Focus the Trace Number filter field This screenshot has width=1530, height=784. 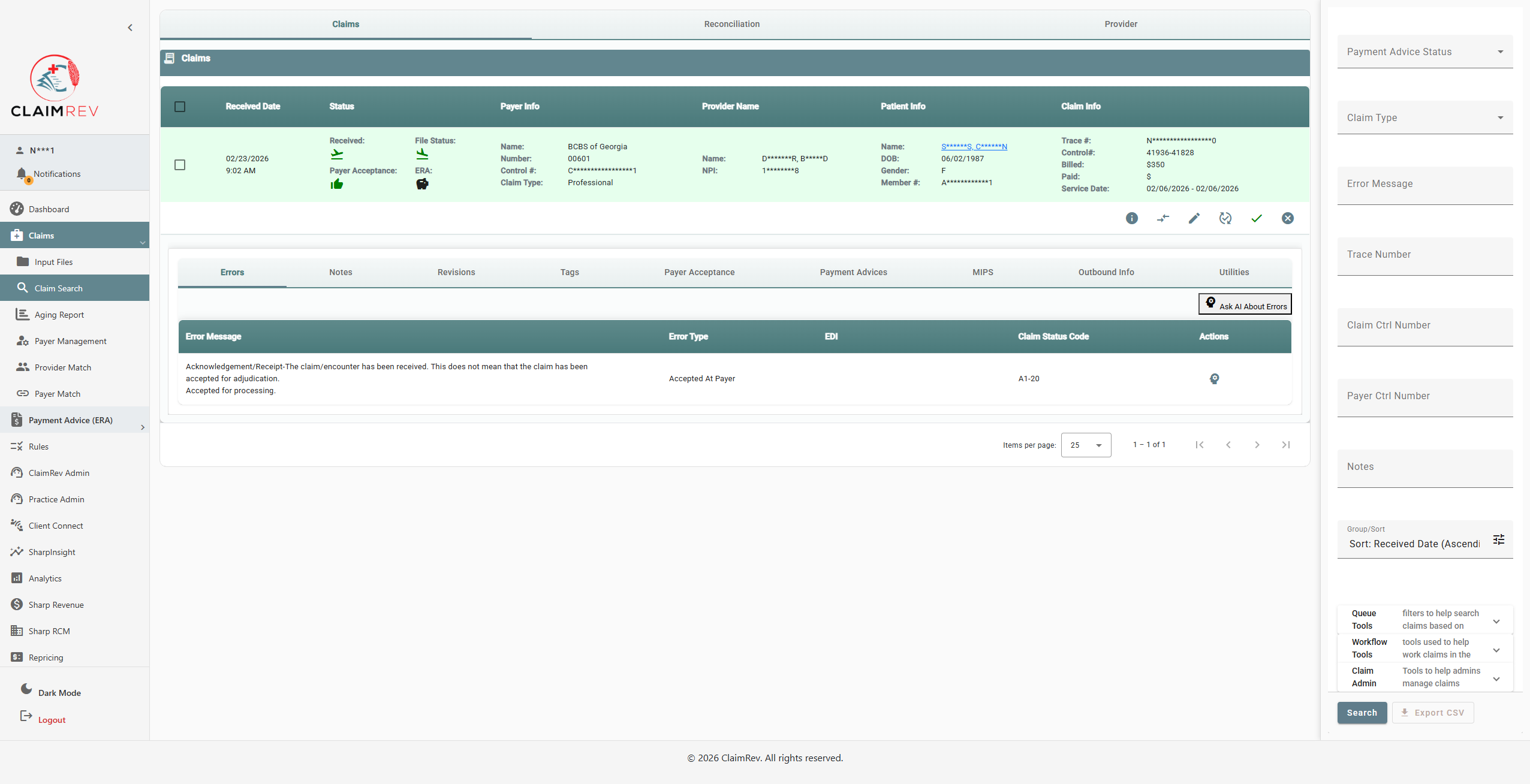click(1424, 256)
